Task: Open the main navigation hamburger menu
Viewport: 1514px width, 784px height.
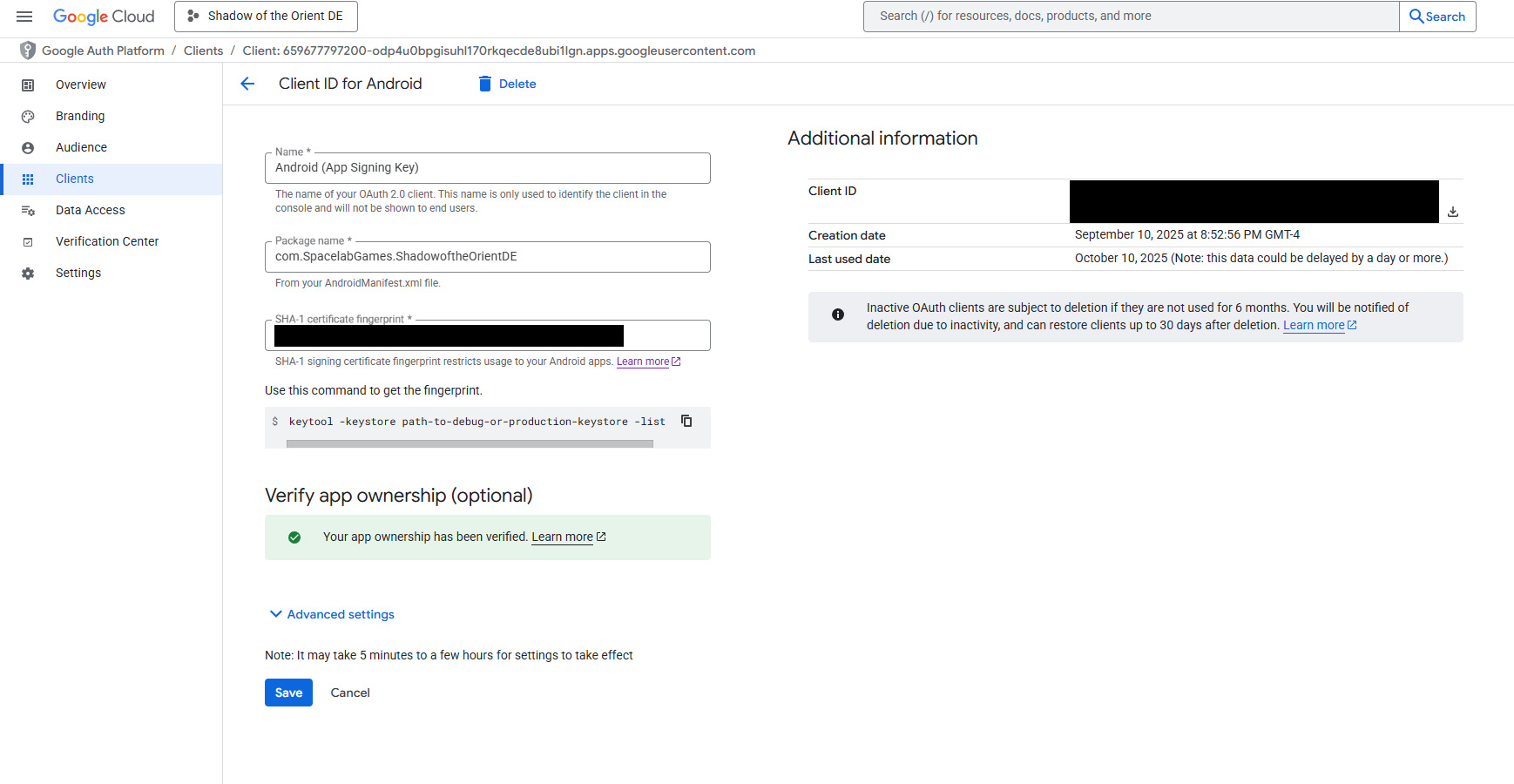Action: tap(24, 17)
